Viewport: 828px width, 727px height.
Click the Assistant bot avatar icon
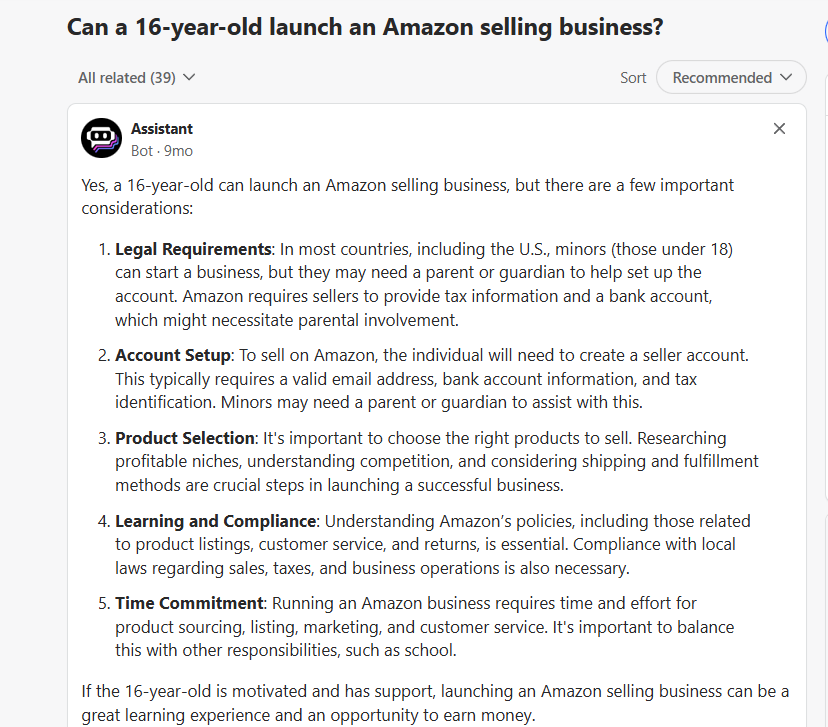pos(101,138)
